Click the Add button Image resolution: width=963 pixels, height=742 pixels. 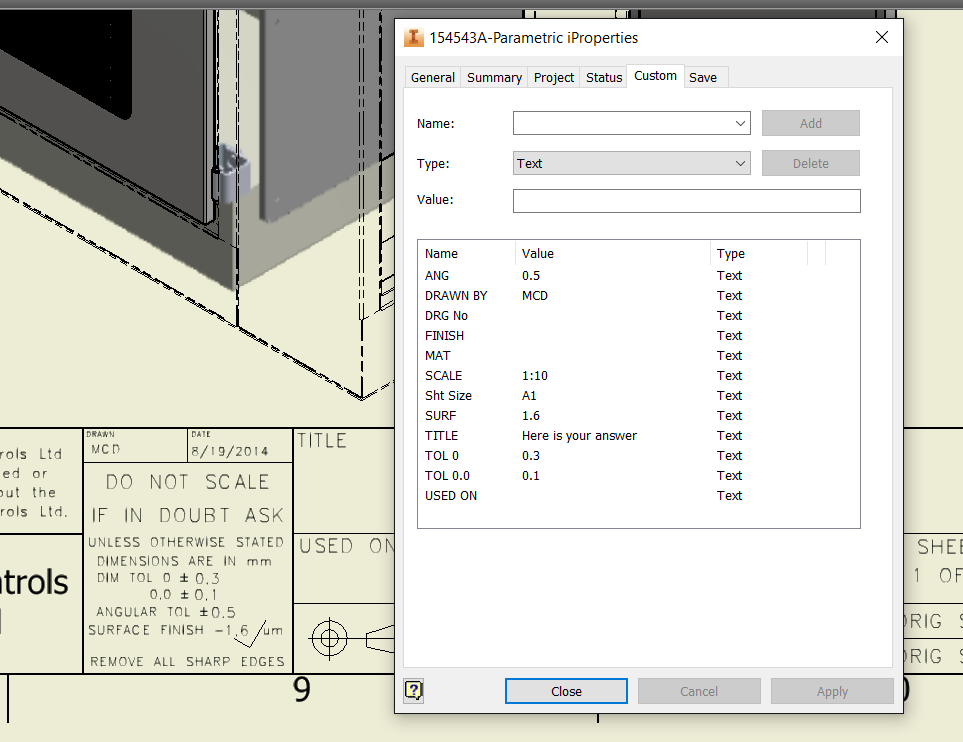(810, 123)
